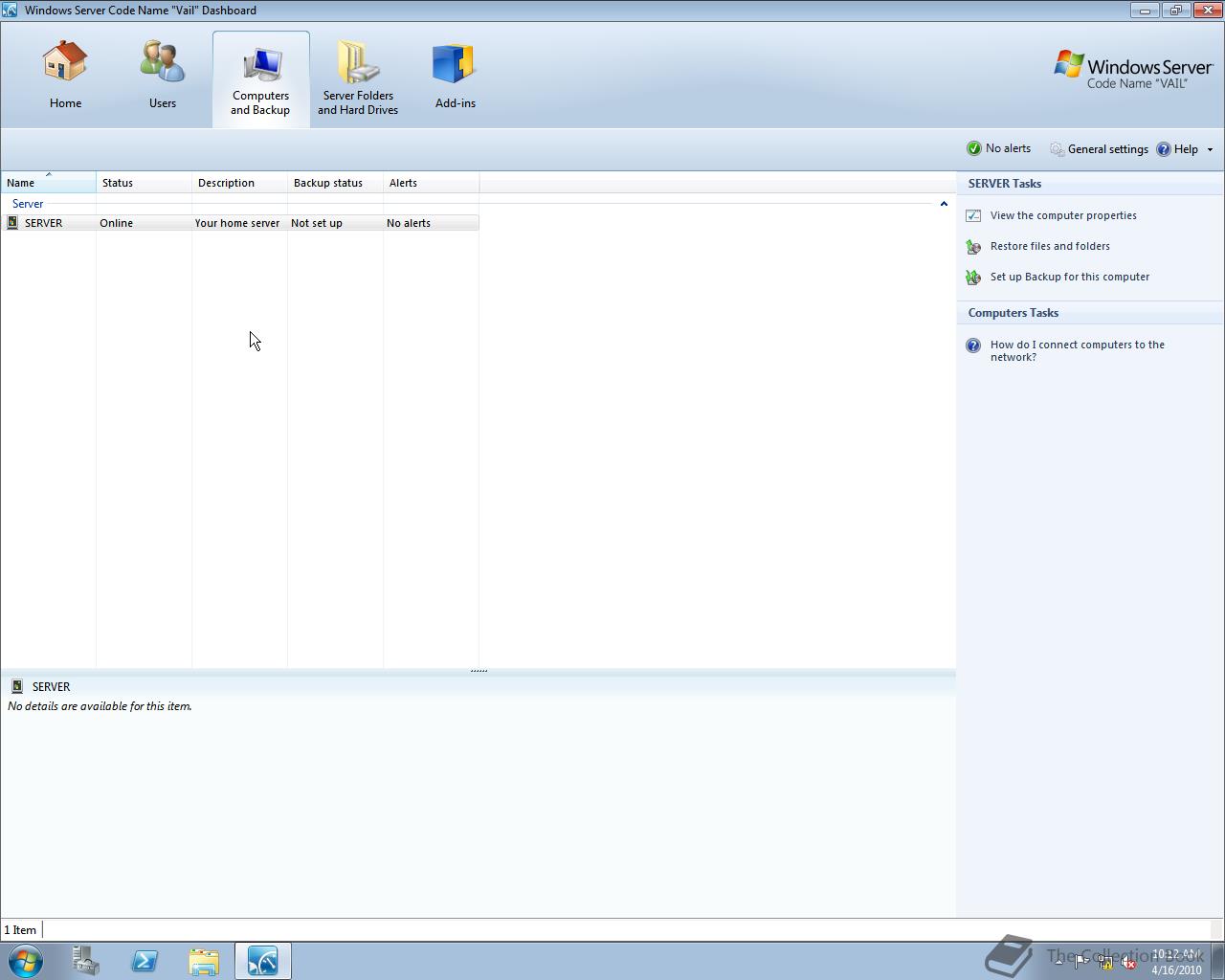Click the Server group label
The height and width of the screenshot is (980, 1225).
(28, 204)
